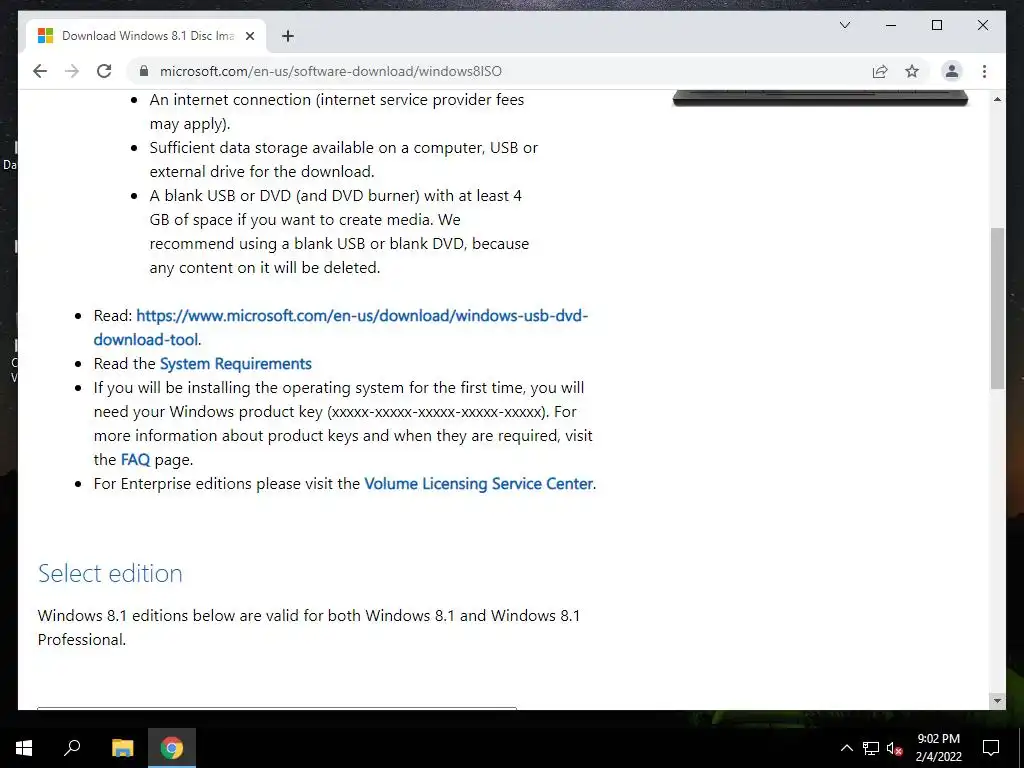Visit the FAQ page link

pyautogui.click(x=135, y=460)
